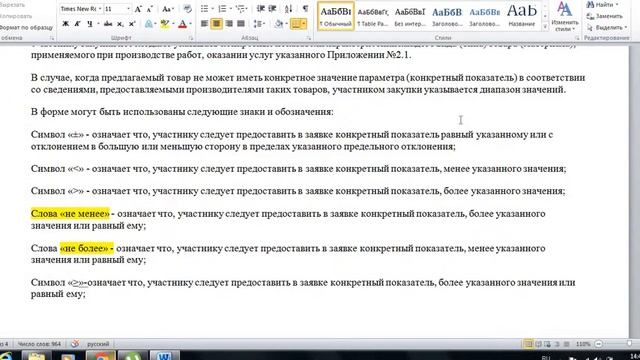Open the Выделить menu
The height and width of the screenshot is (360, 640).
(607, 27)
